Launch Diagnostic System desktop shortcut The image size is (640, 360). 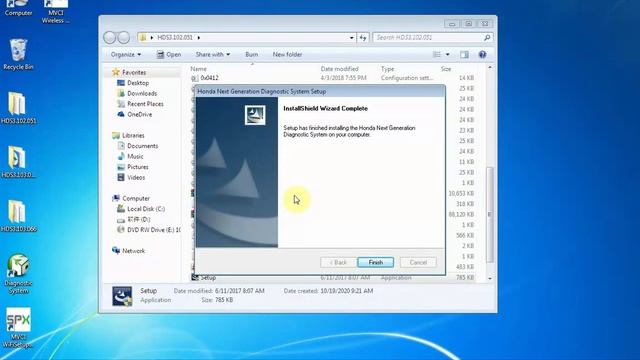pos(18,273)
